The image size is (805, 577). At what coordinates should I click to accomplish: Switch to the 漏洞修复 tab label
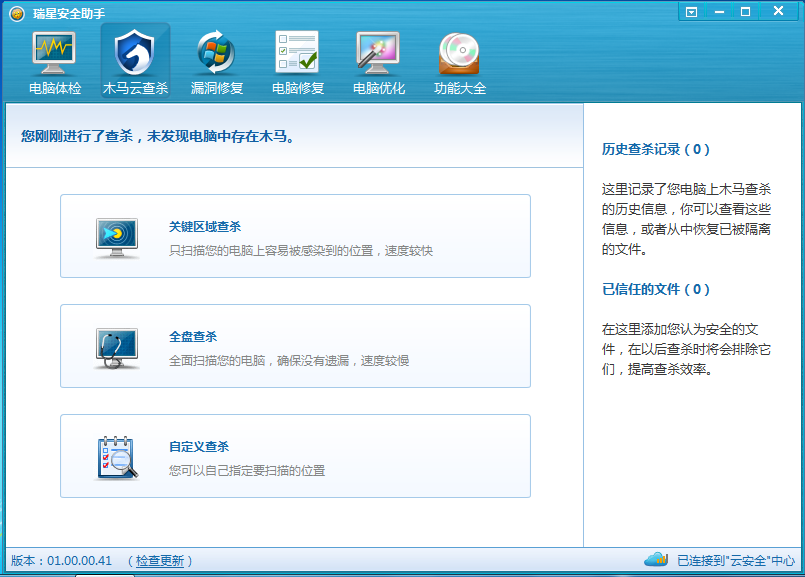tap(217, 88)
